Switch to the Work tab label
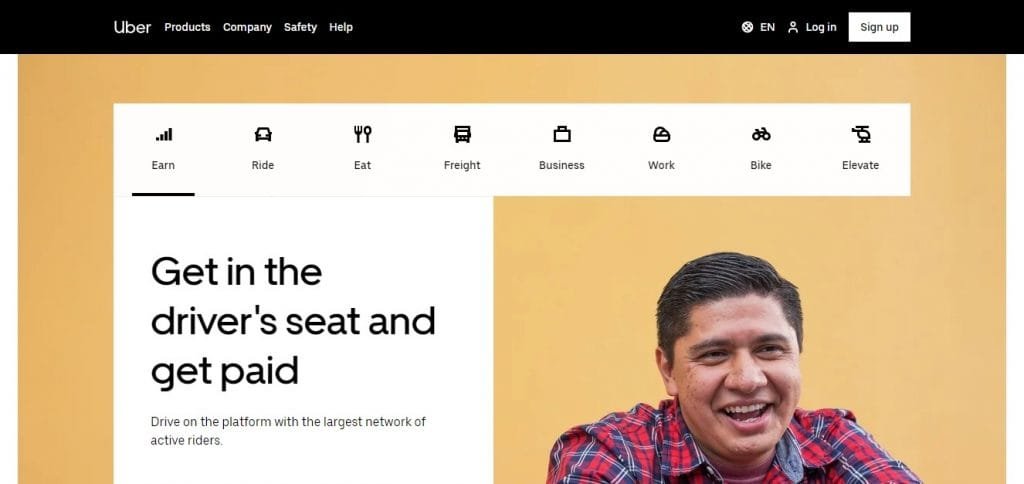 tap(662, 165)
